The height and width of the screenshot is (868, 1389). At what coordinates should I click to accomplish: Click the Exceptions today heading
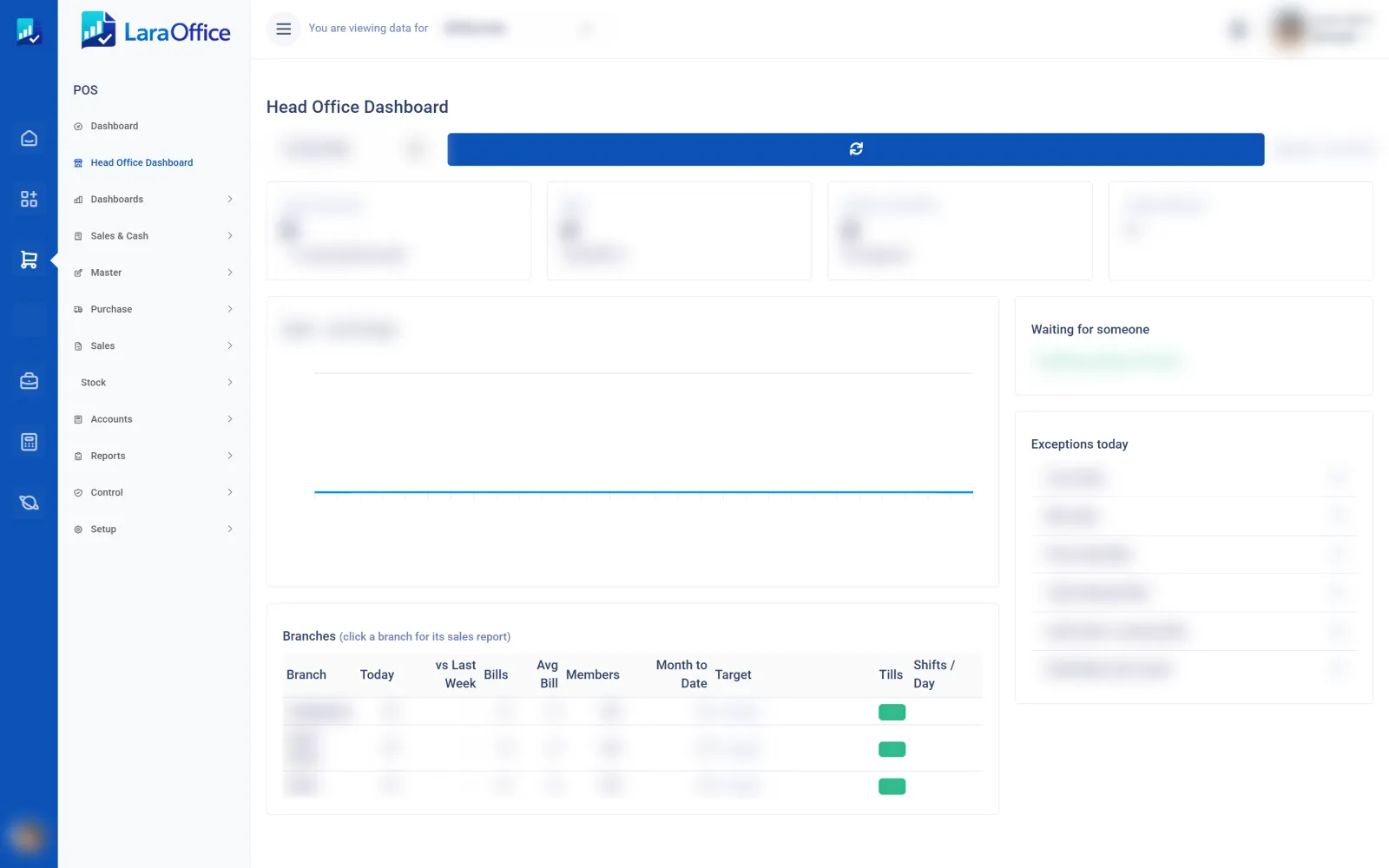(x=1079, y=444)
